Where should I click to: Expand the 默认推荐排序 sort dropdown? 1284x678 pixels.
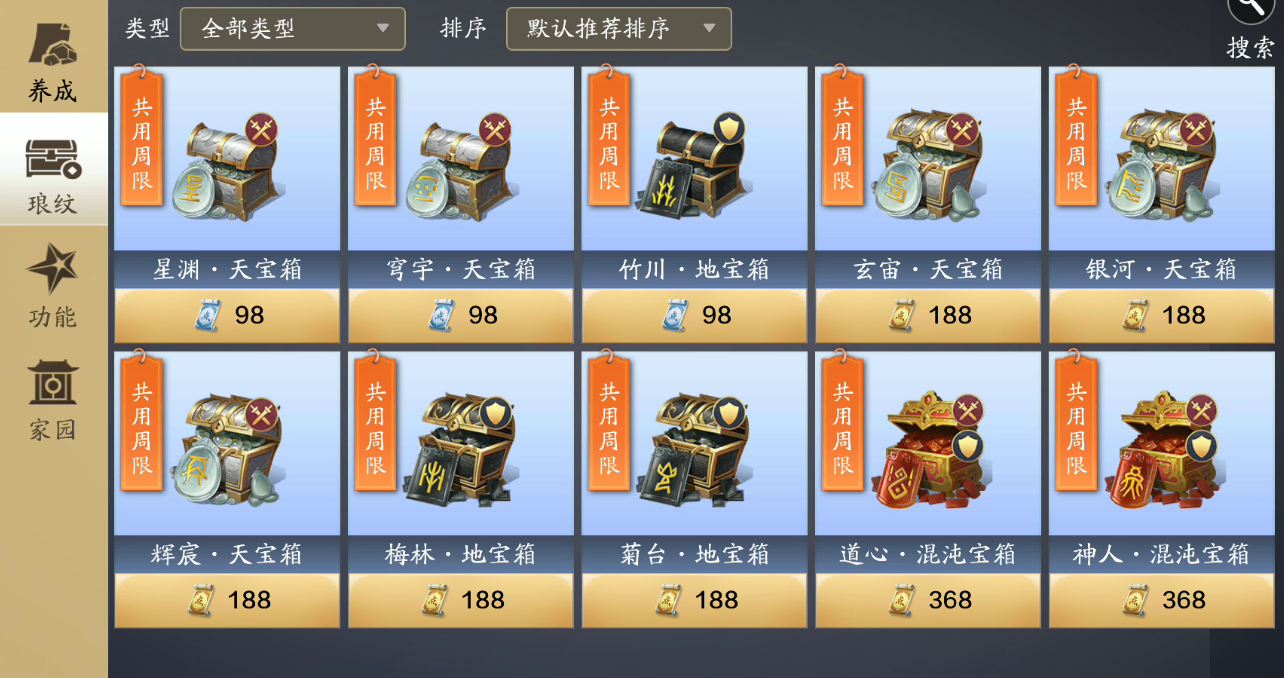pyautogui.click(x=618, y=29)
